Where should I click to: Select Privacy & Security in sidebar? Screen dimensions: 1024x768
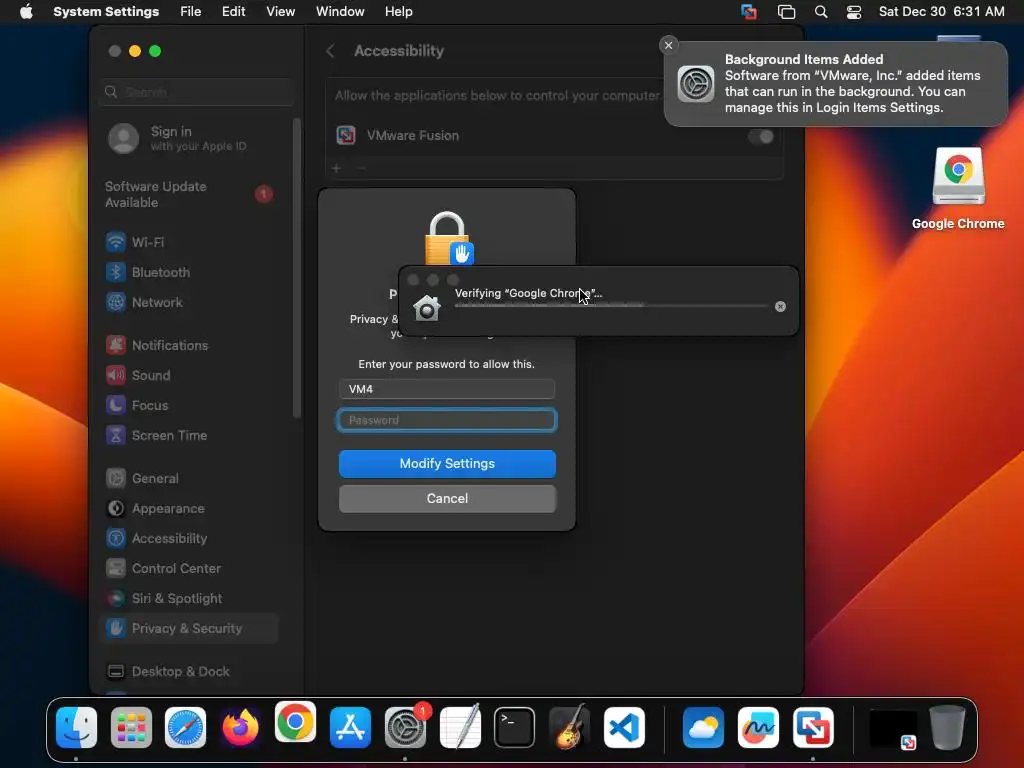pos(189,629)
